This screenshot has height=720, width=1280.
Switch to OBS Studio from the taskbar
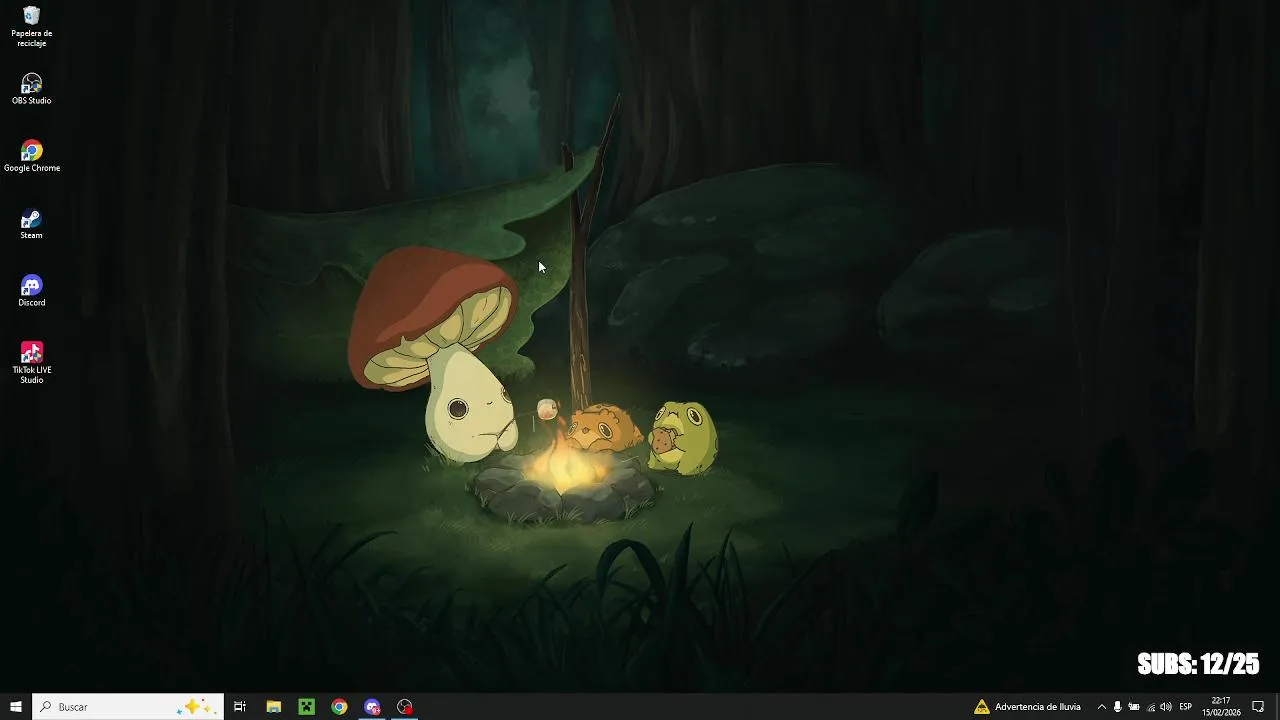tap(405, 706)
